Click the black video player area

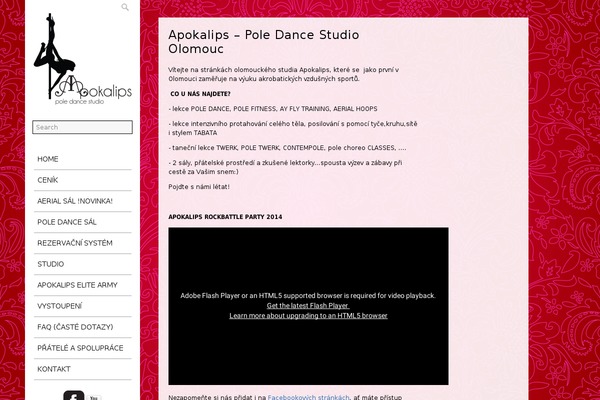pos(308,306)
